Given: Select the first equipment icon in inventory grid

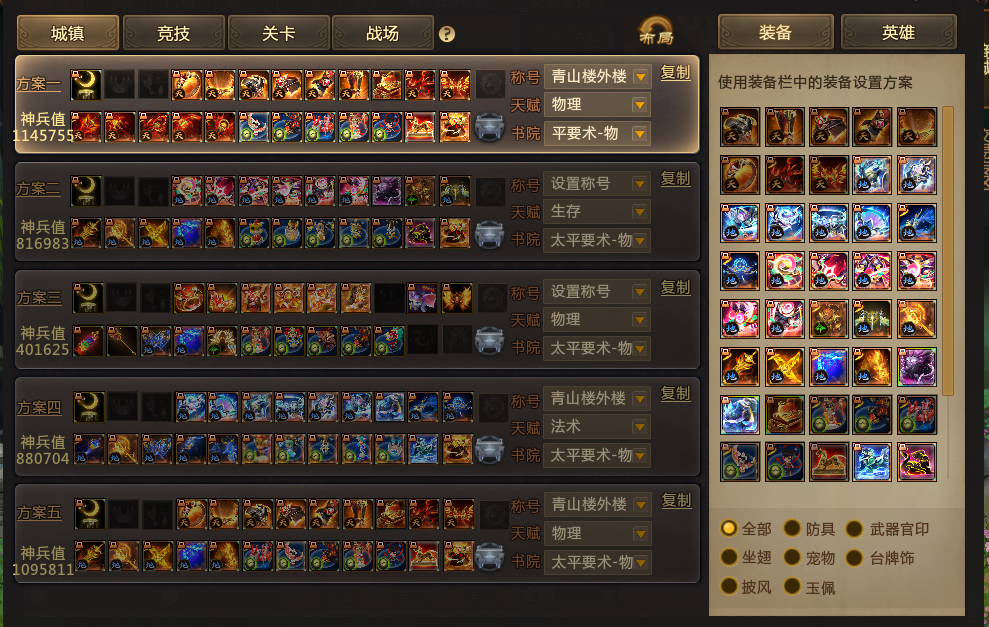Looking at the screenshot, I should tap(740, 127).
